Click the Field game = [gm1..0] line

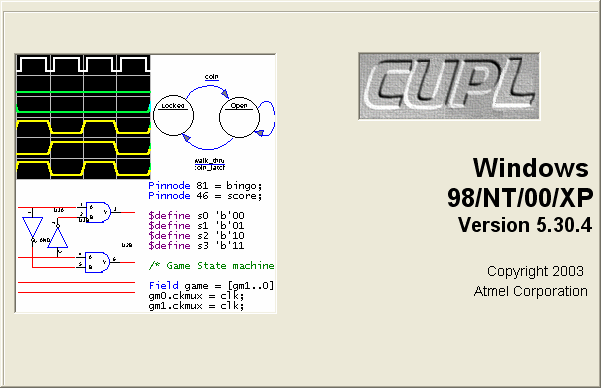(x=211, y=286)
